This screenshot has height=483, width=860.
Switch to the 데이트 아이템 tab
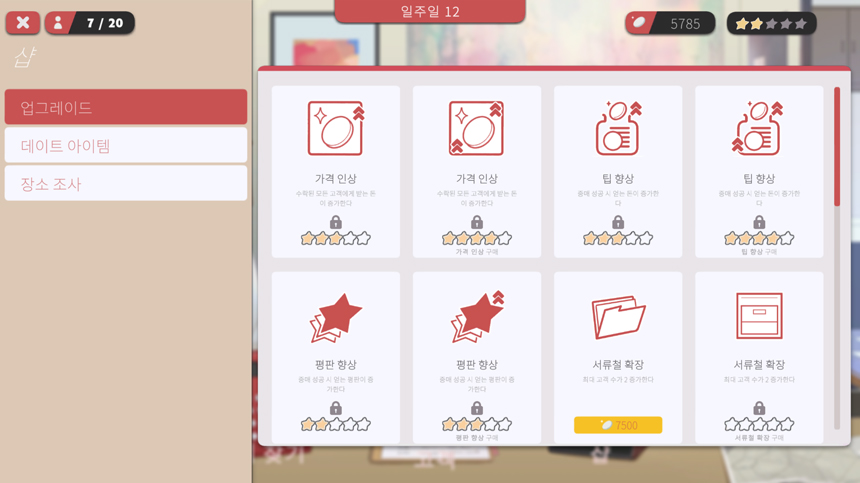(126, 145)
